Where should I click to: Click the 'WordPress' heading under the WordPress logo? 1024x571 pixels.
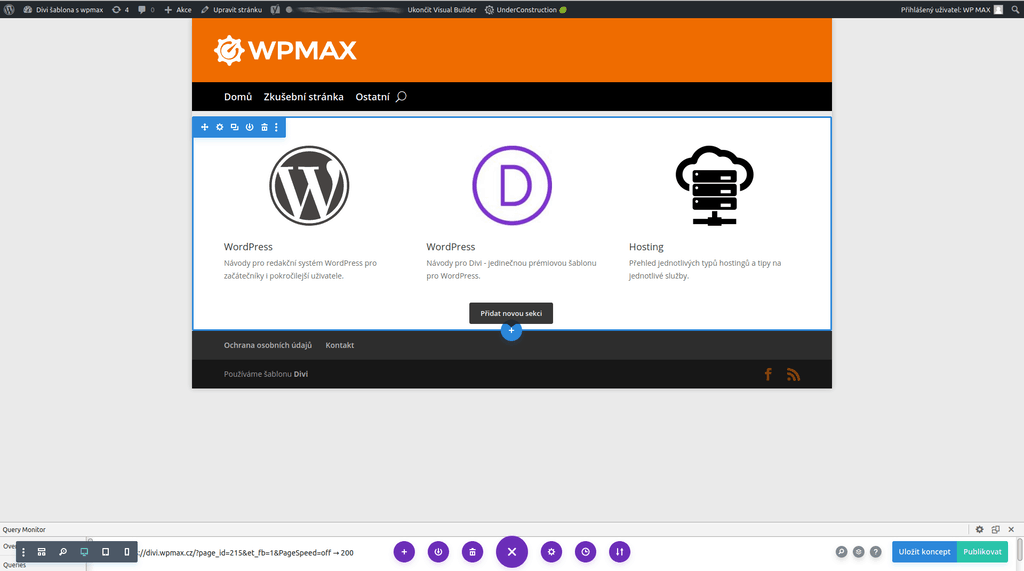248,247
